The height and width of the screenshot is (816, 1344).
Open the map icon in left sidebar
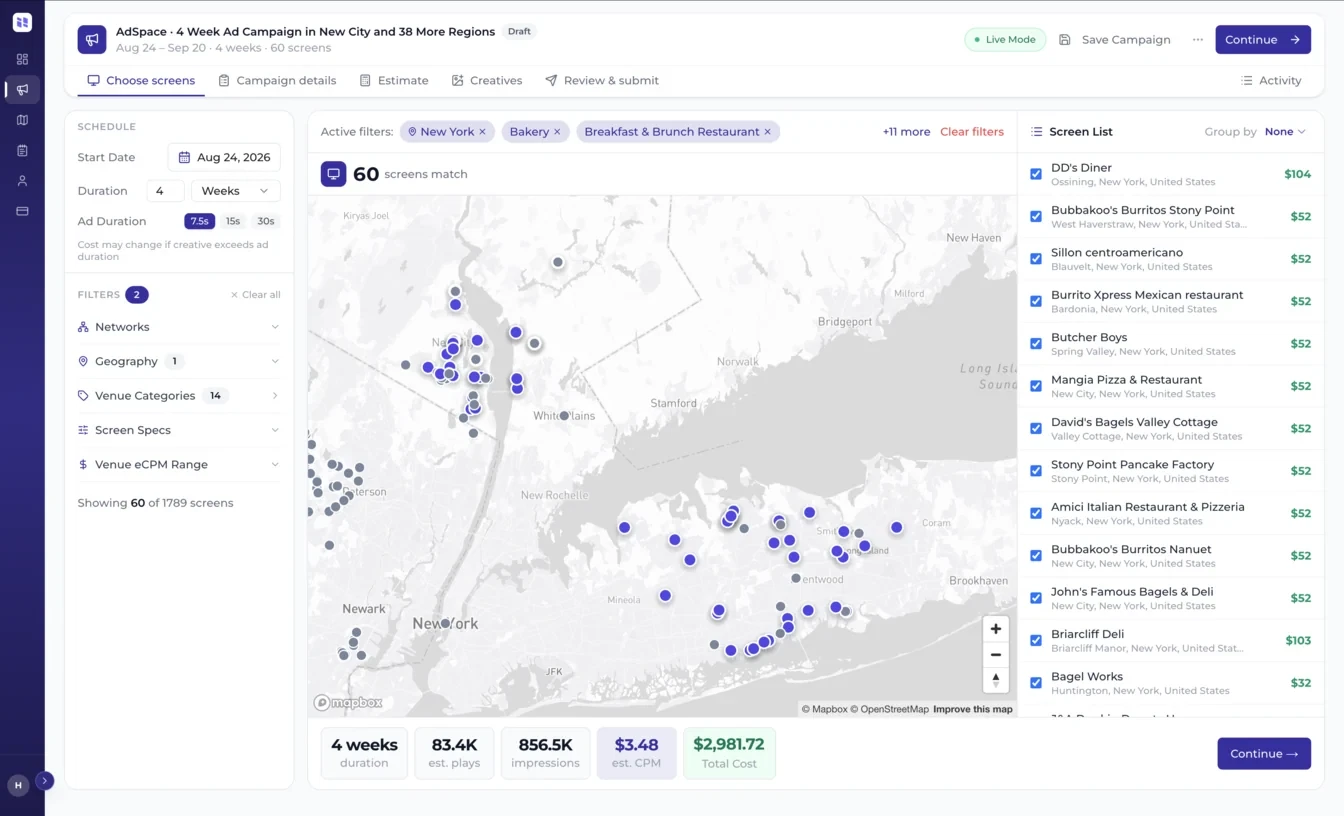point(22,120)
